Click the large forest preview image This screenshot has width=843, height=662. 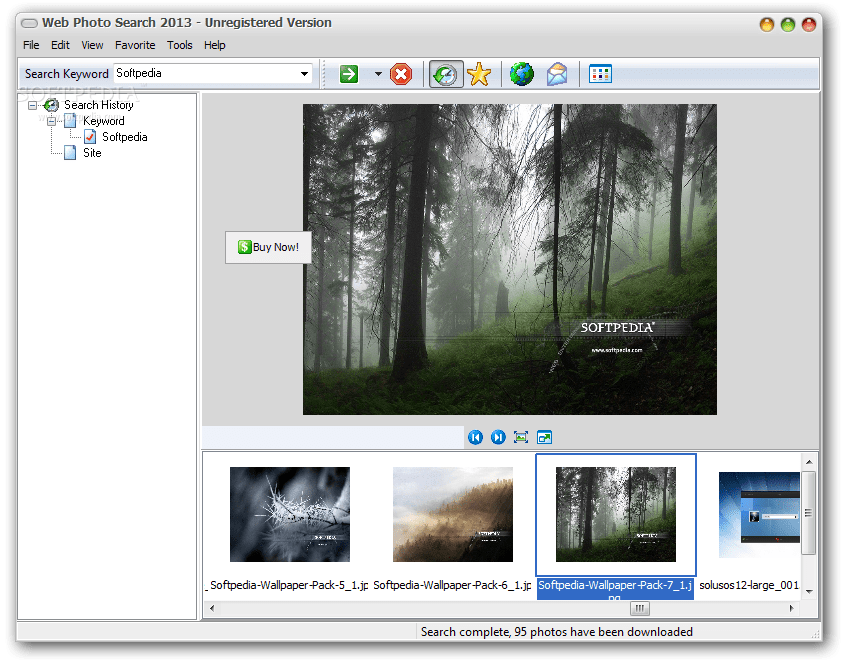(510, 259)
